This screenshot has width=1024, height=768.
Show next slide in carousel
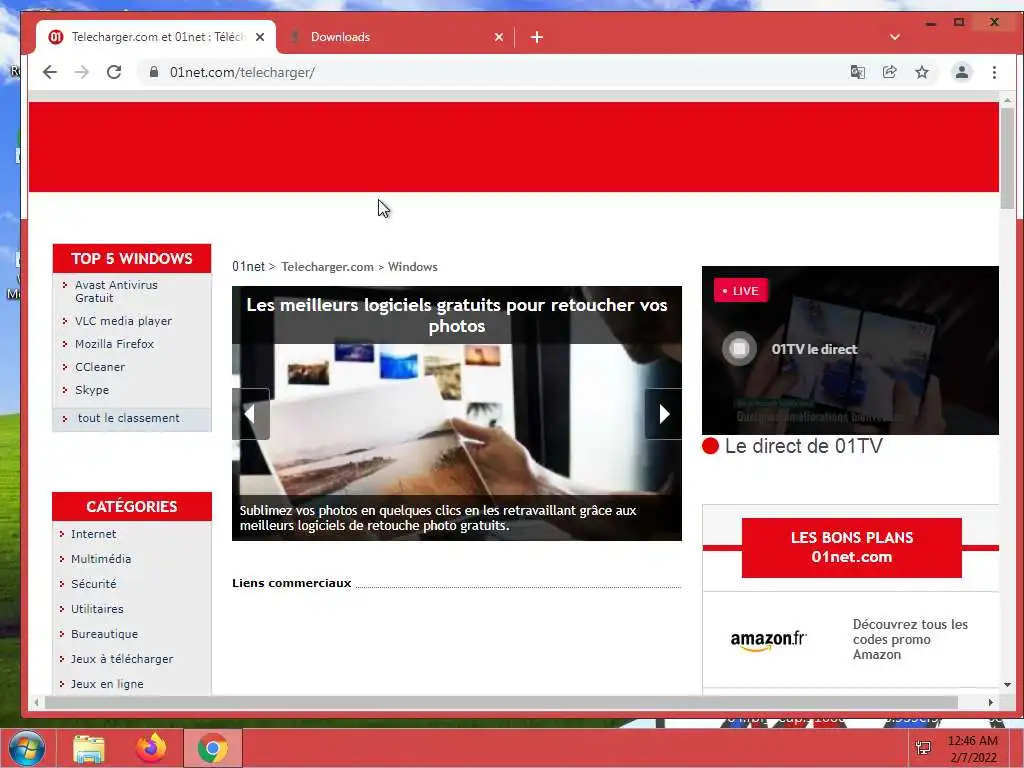[x=664, y=414]
